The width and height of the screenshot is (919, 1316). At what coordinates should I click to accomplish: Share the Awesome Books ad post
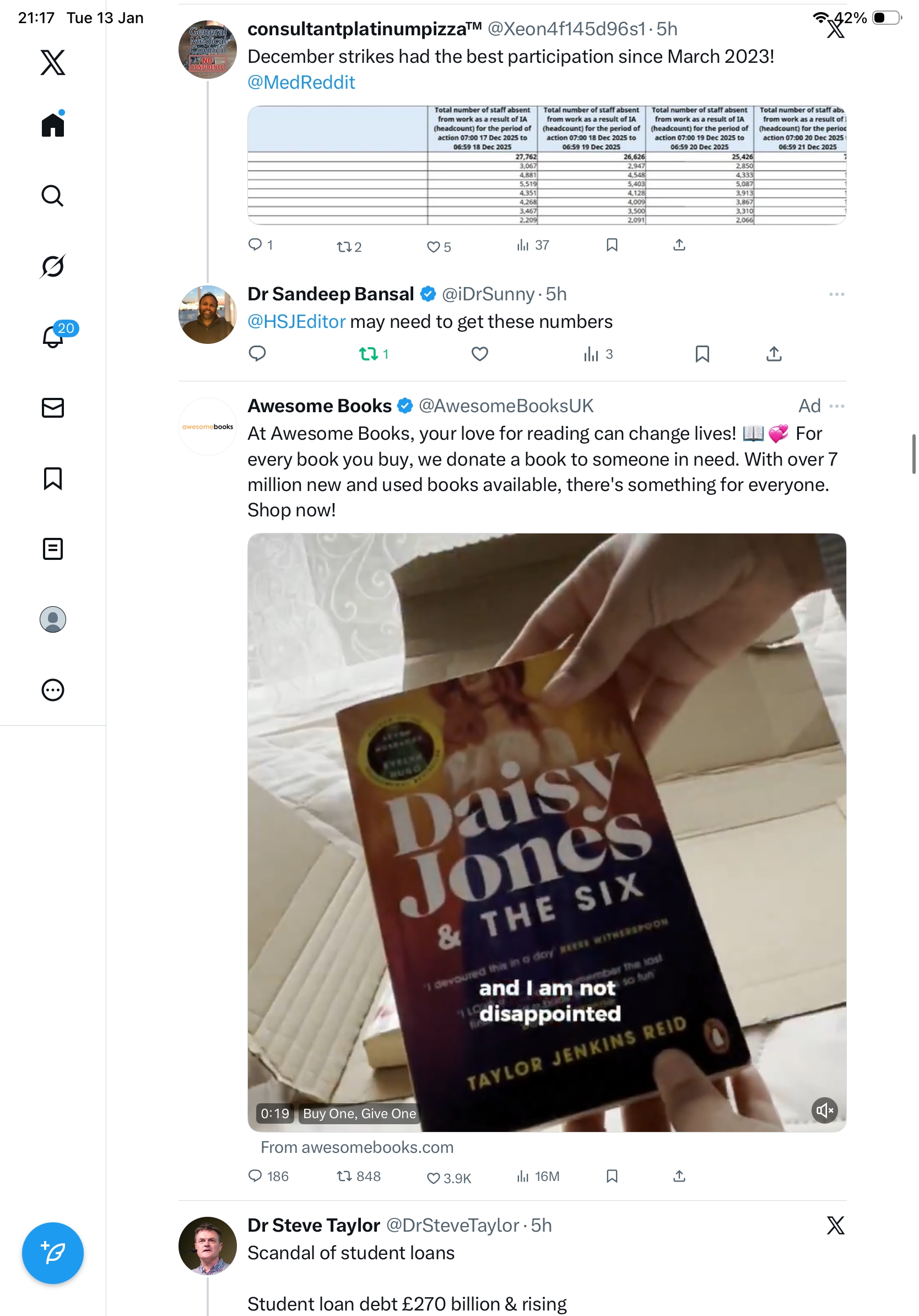click(x=679, y=1177)
